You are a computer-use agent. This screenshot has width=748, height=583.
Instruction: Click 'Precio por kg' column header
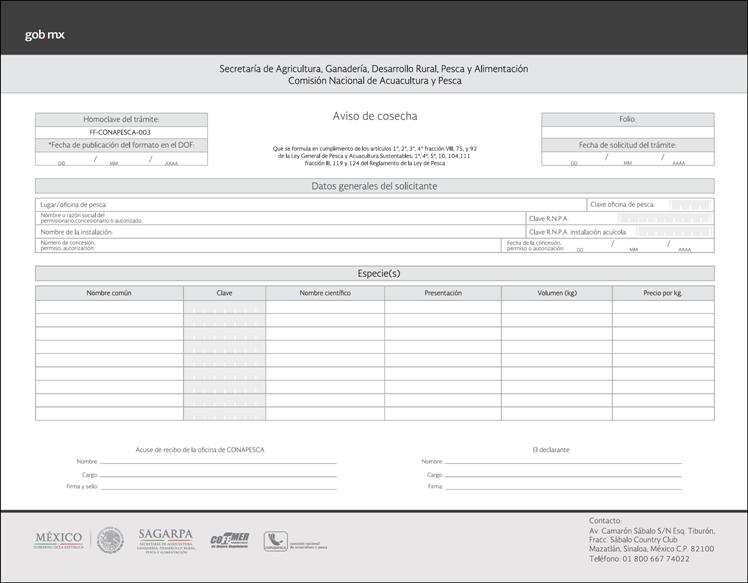pos(663,293)
